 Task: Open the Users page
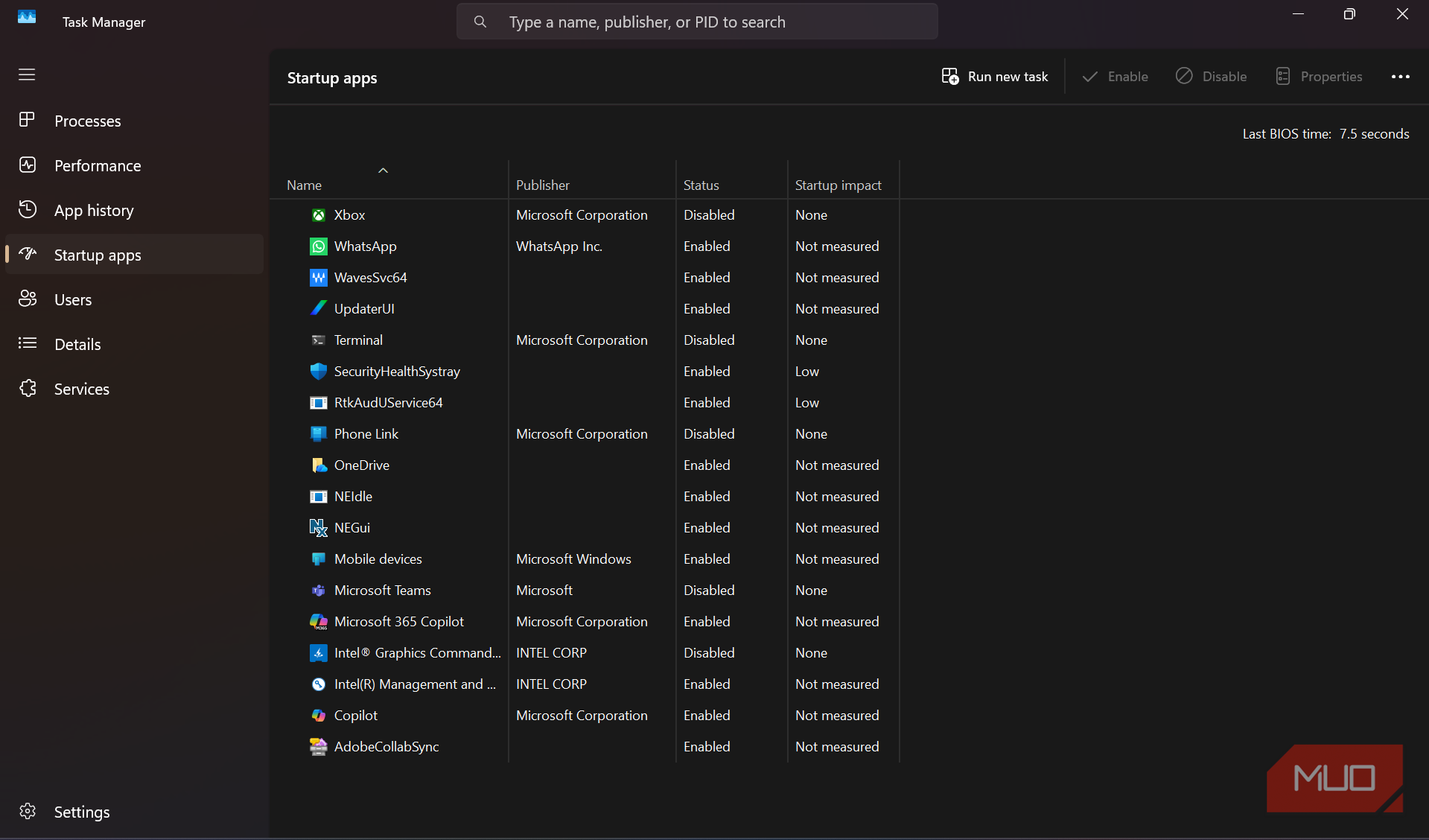coord(135,299)
